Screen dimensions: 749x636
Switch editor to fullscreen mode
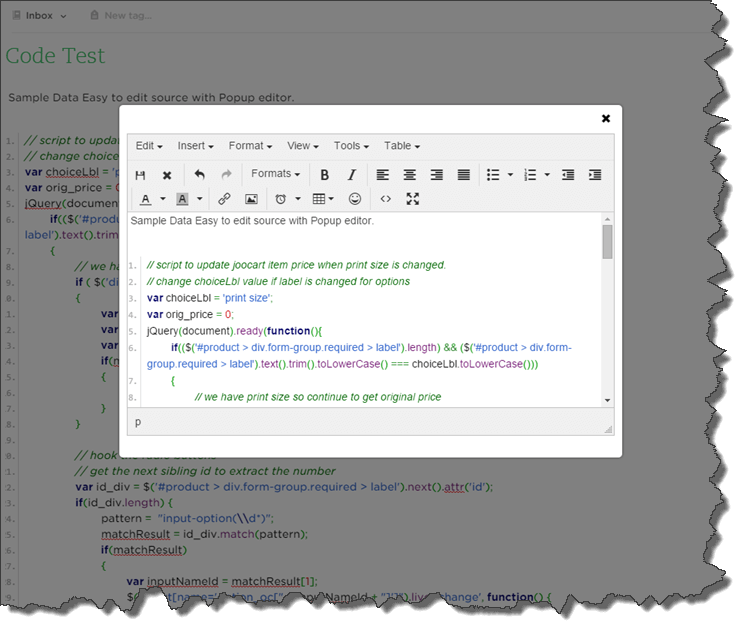pos(413,199)
